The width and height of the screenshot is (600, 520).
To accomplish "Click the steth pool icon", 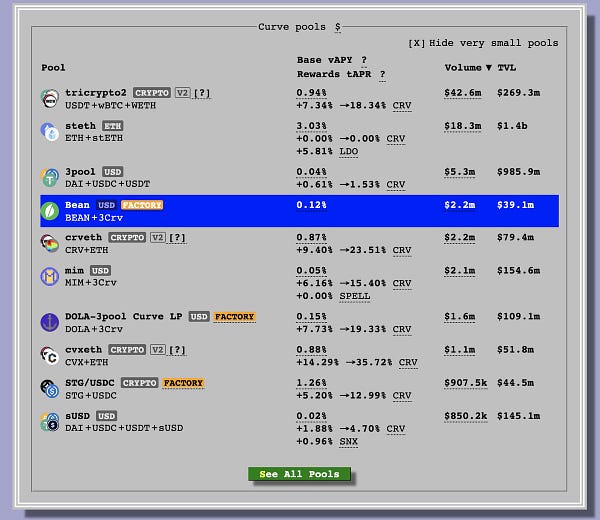I will 50,132.
